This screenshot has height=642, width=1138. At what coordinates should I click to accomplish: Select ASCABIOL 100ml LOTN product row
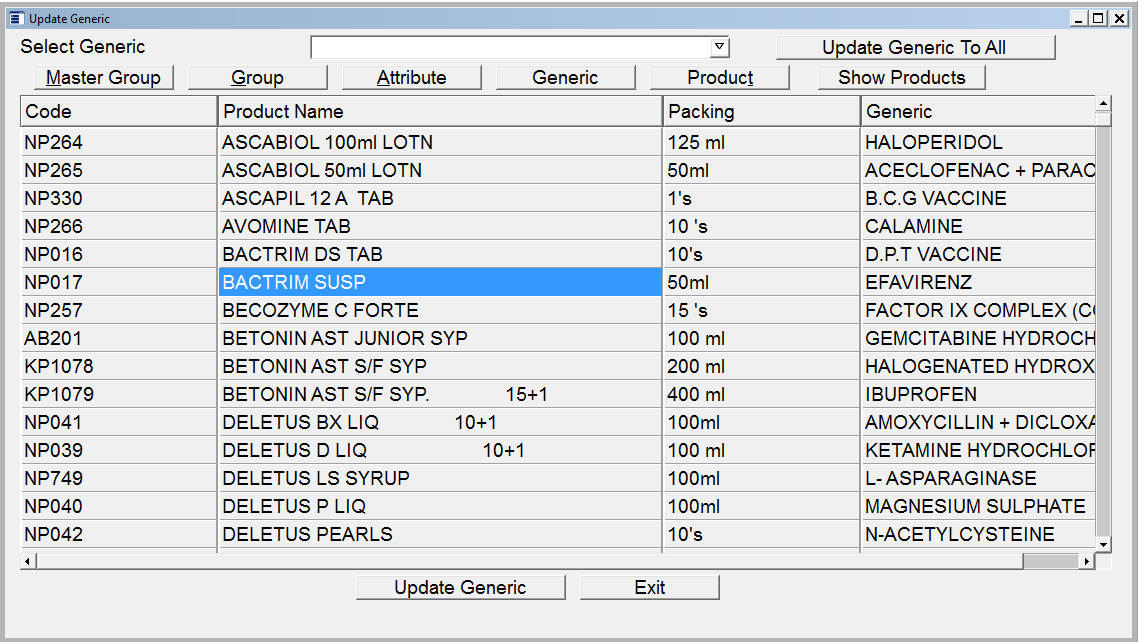click(x=440, y=142)
